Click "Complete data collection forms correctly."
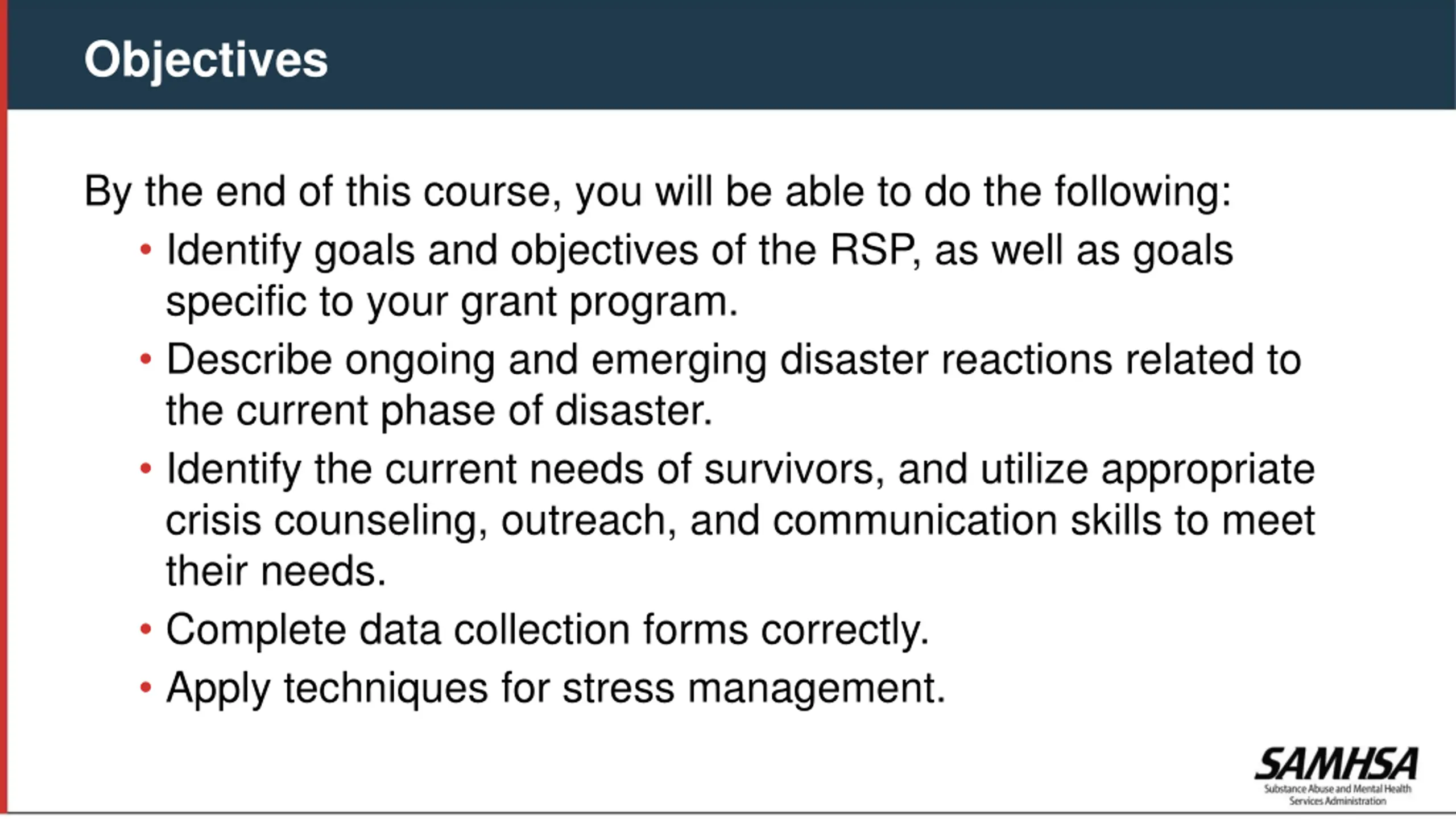This screenshot has width=1456, height=819. pos(547,630)
